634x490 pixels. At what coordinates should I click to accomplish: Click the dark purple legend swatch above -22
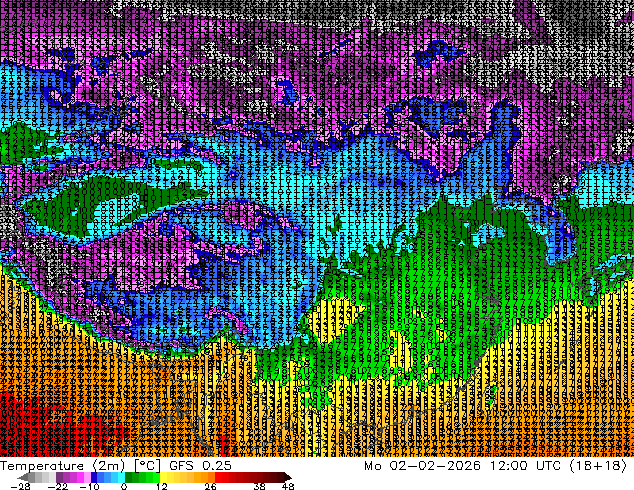point(59,477)
